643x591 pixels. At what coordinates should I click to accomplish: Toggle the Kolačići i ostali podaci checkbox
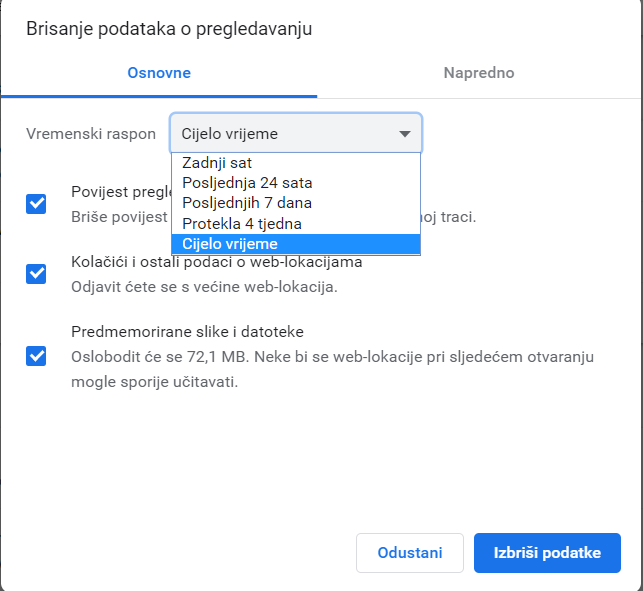(x=36, y=274)
